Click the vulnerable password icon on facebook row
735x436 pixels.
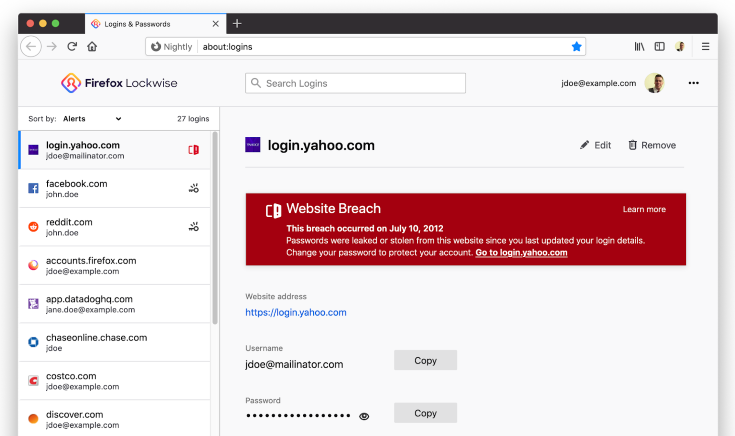coord(194,188)
